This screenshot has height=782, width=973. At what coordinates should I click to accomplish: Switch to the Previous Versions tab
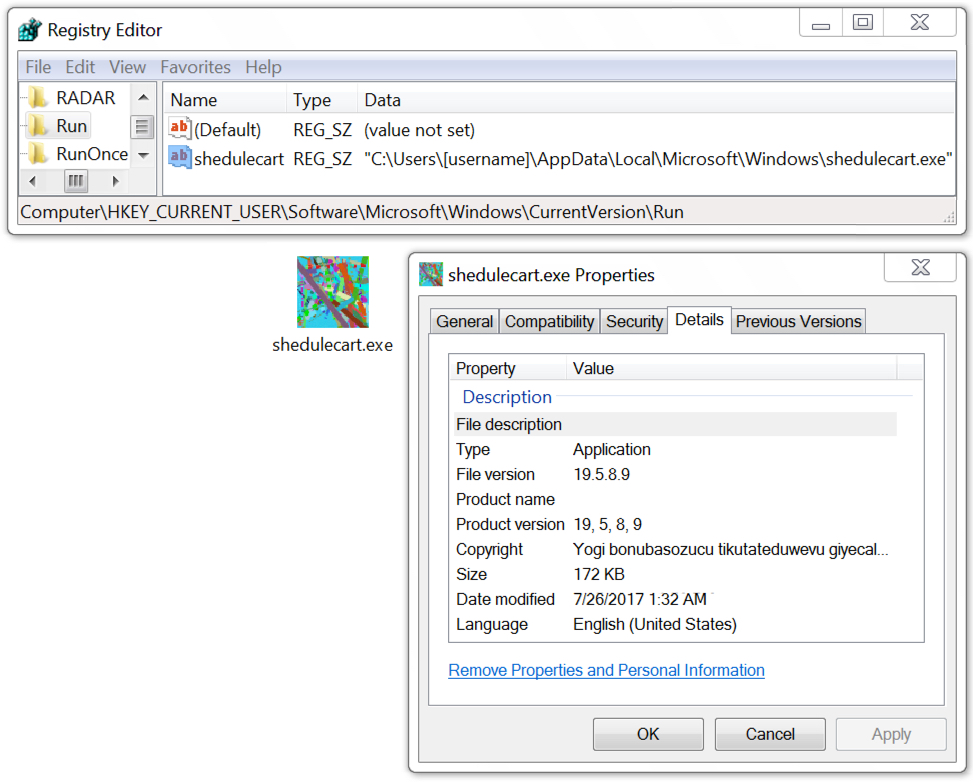(x=799, y=321)
